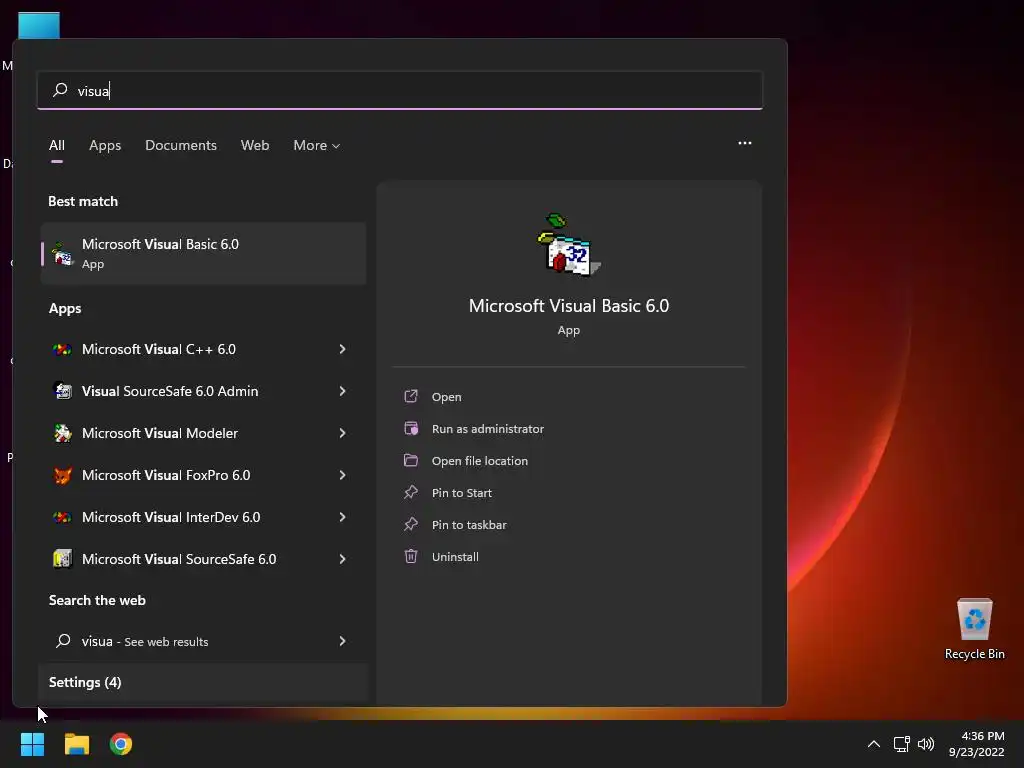Select the Microsoft Visual Modeler result

pyautogui.click(x=203, y=433)
